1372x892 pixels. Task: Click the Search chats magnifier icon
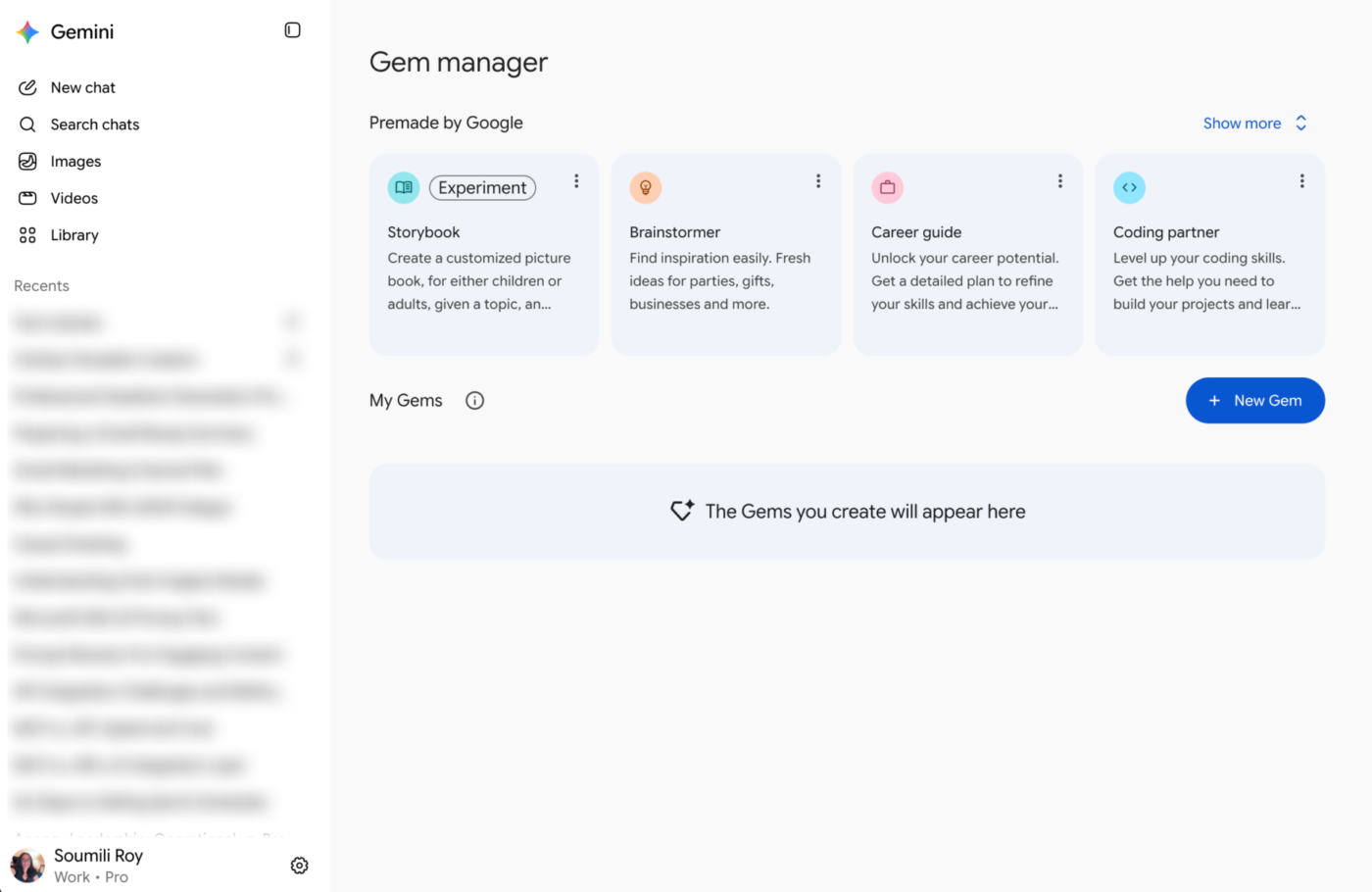[x=27, y=124]
